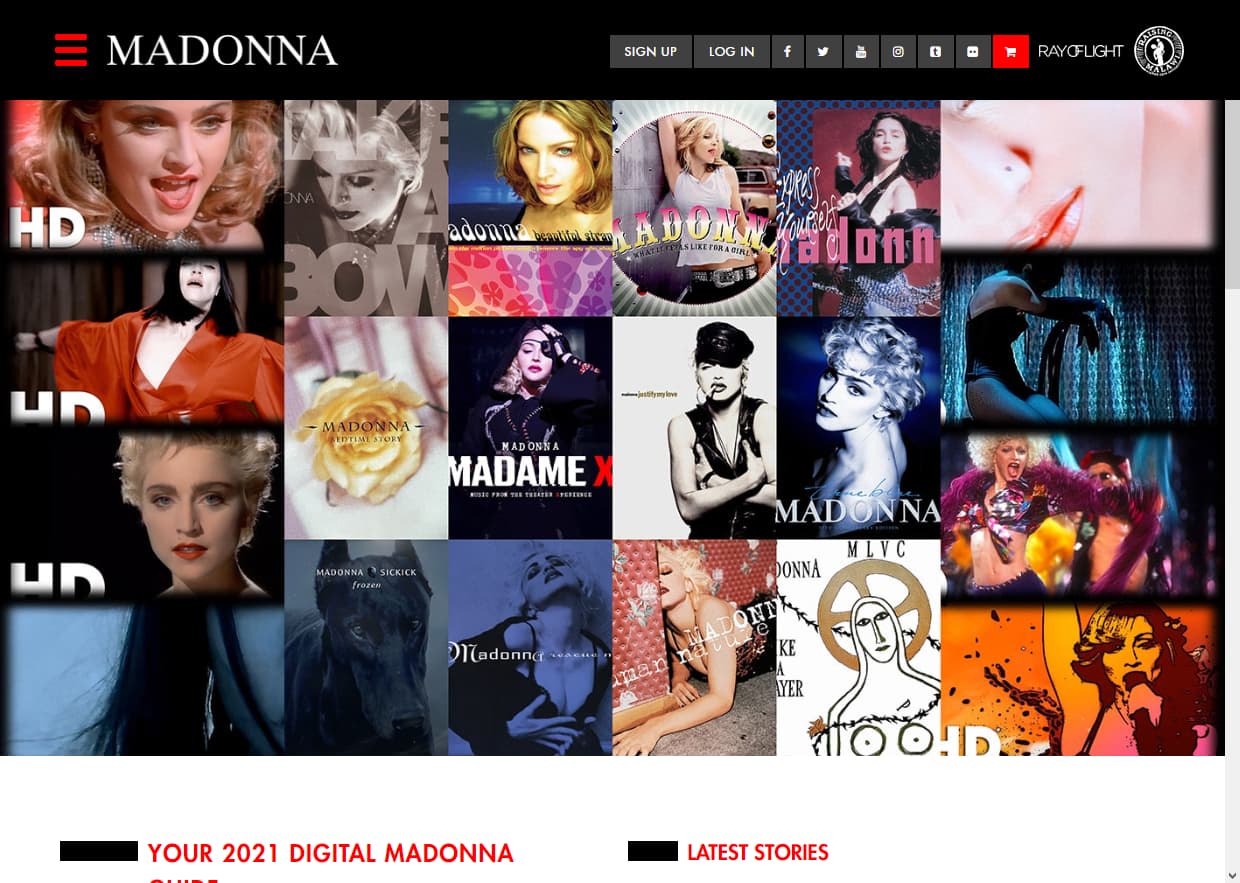Click the SIGN UP button
The width and height of the screenshot is (1240, 883).
point(650,52)
